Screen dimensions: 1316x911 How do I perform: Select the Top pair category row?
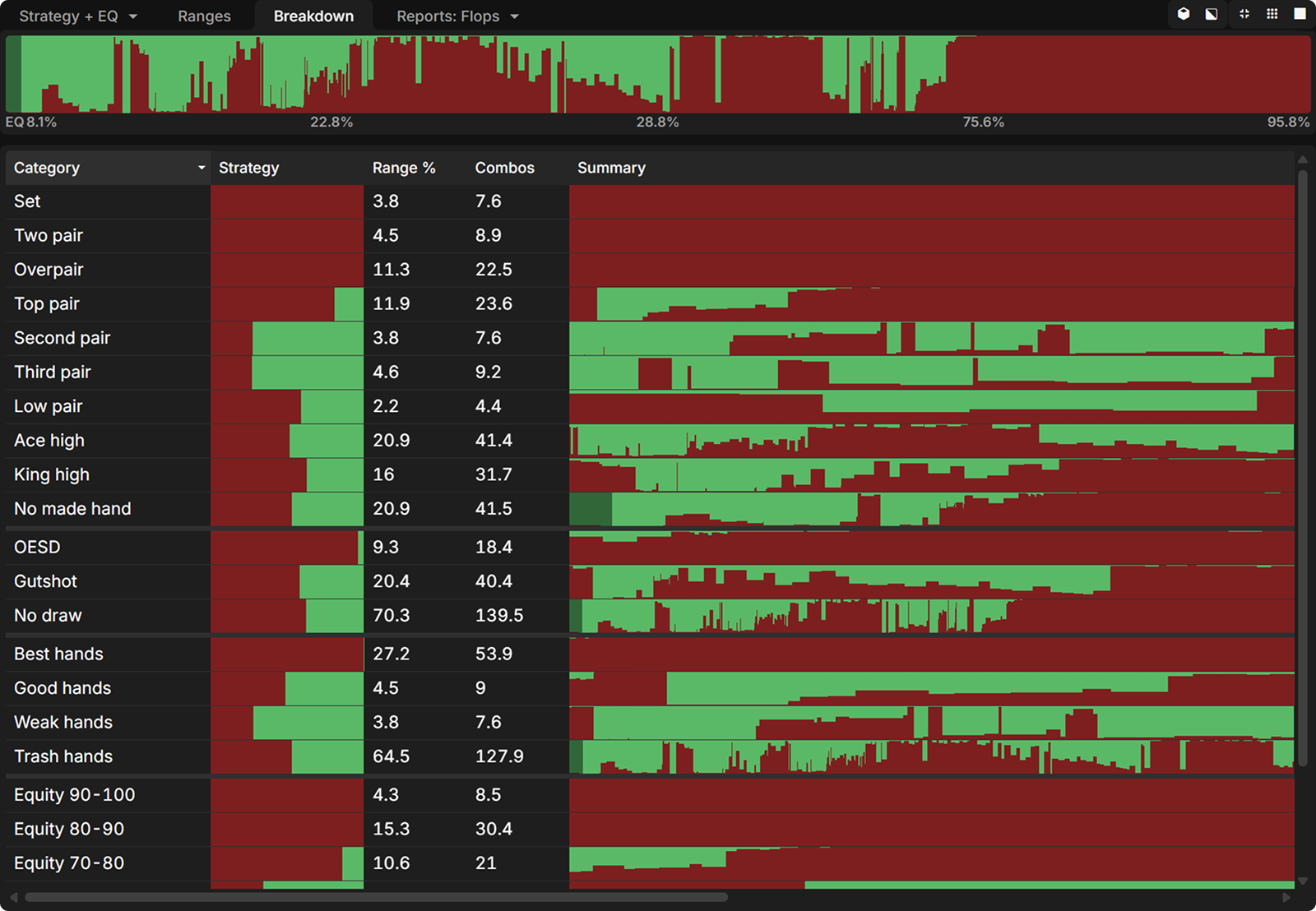click(x=47, y=304)
